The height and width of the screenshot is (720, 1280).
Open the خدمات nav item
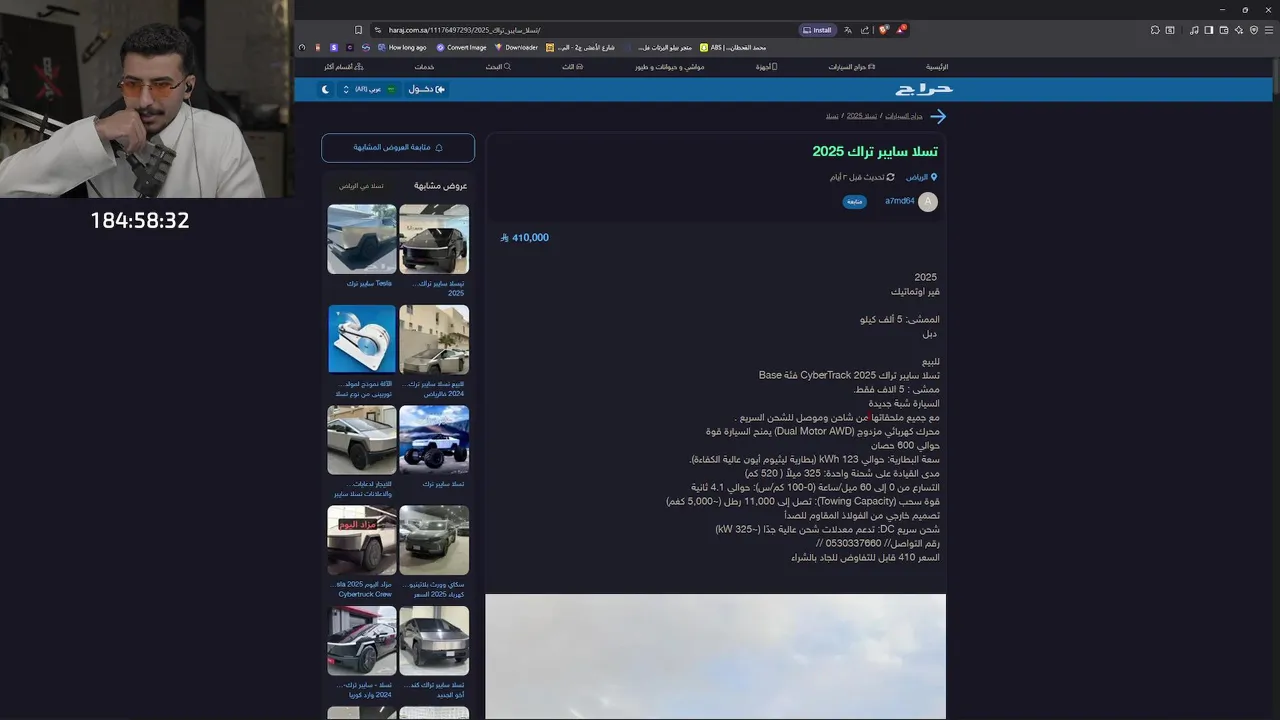click(425, 67)
